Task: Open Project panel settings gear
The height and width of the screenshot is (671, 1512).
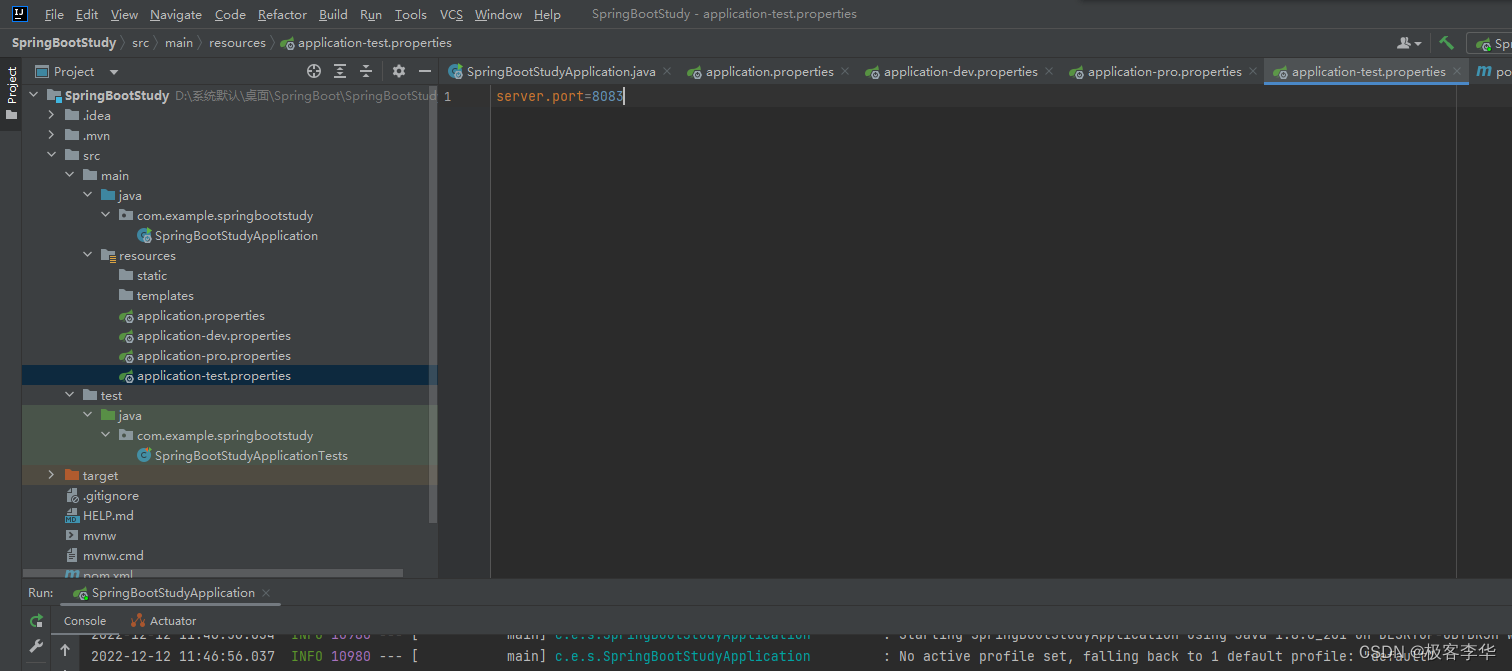Action: click(399, 71)
